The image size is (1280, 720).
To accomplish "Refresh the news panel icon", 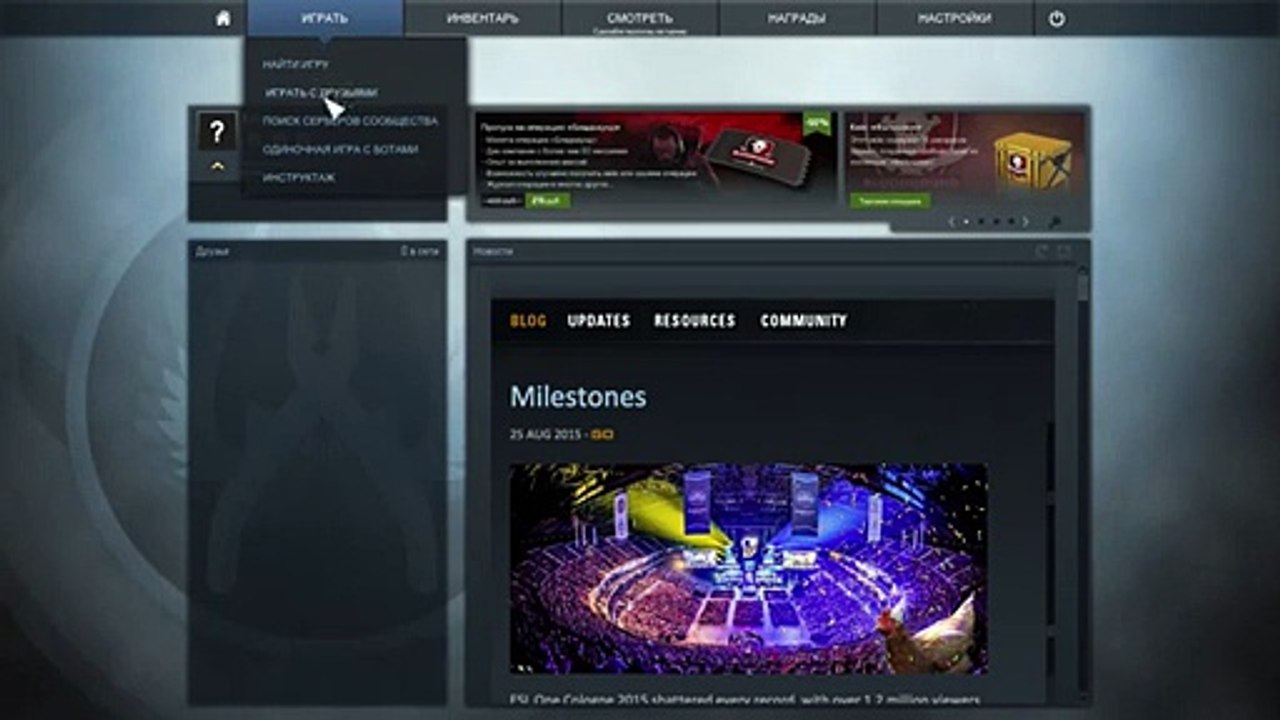I will [1042, 251].
